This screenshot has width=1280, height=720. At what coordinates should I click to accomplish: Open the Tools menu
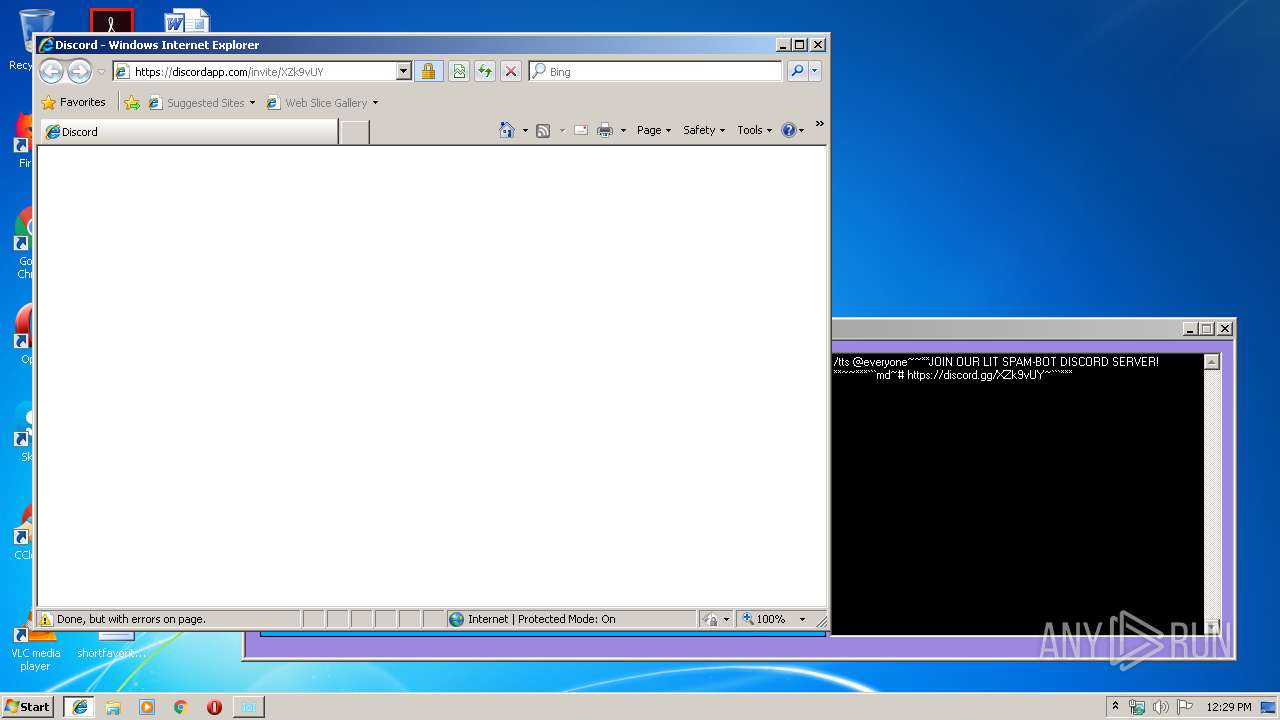pos(755,130)
